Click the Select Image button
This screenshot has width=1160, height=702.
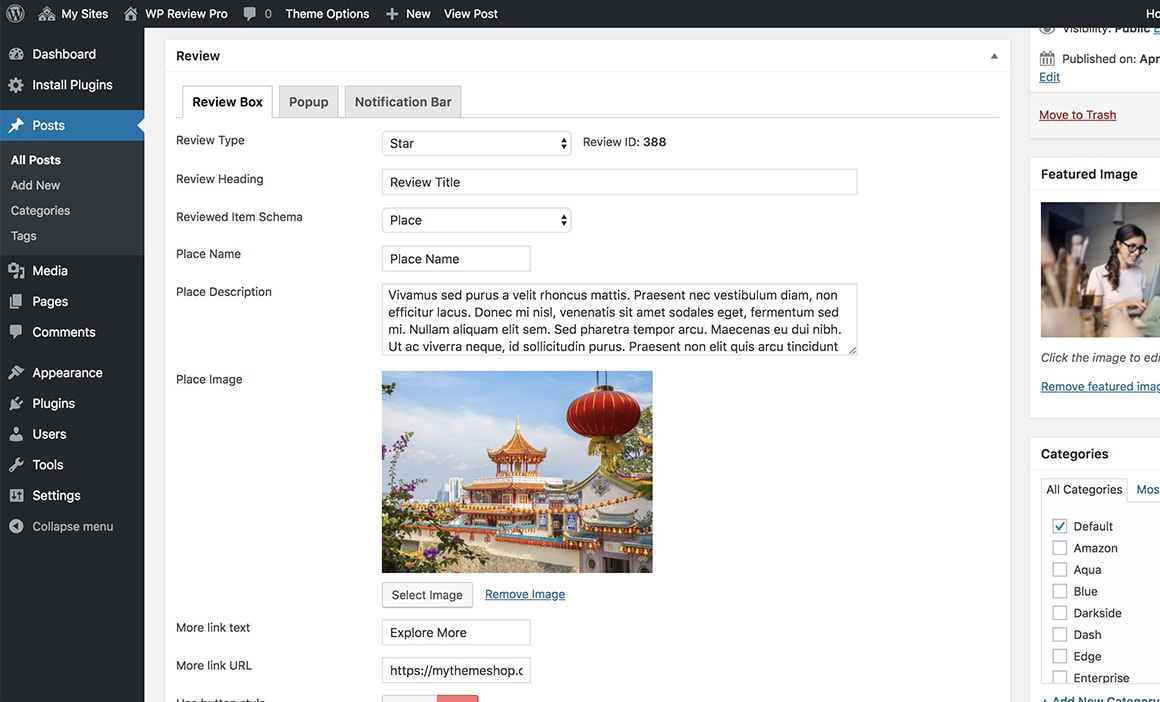tap(427, 595)
